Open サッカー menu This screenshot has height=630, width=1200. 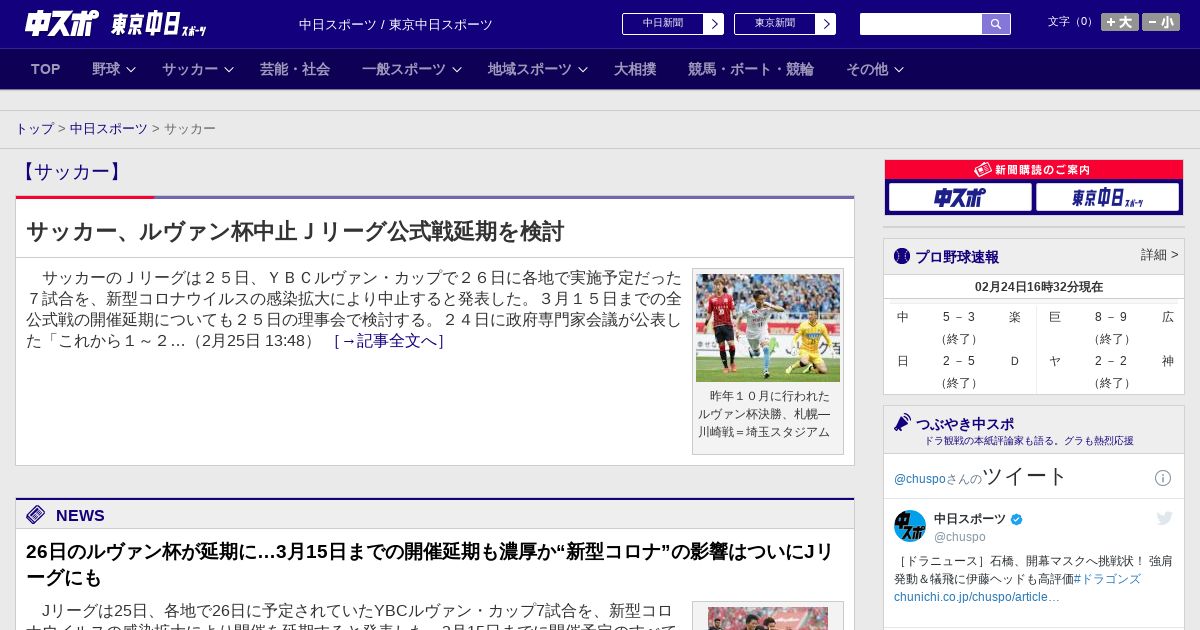pyautogui.click(x=190, y=69)
